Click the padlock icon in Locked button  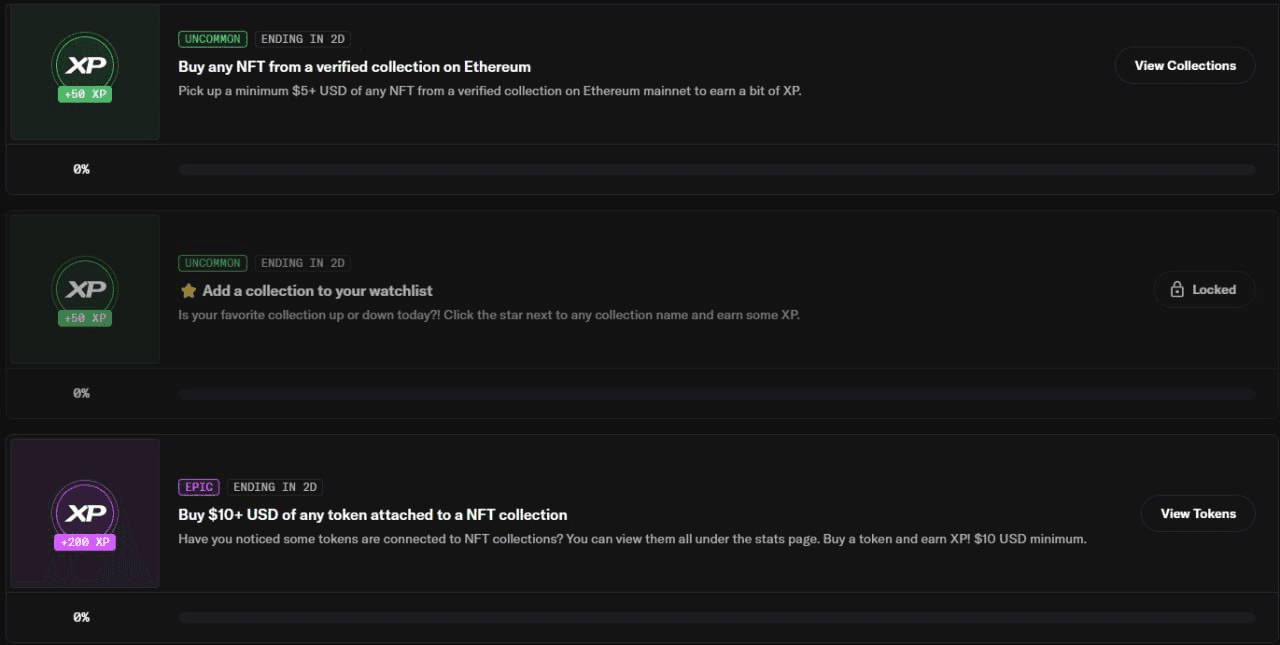(x=1177, y=290)
